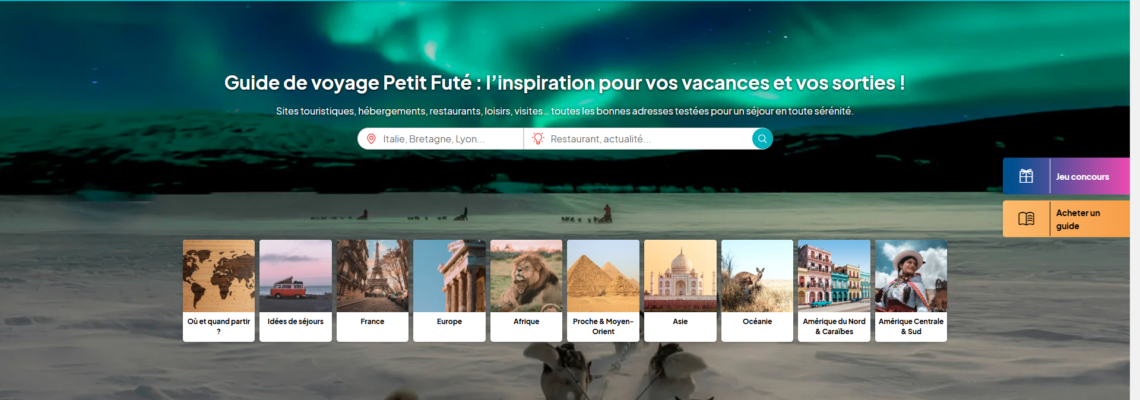Click the red location pin icon

[371, 139]
